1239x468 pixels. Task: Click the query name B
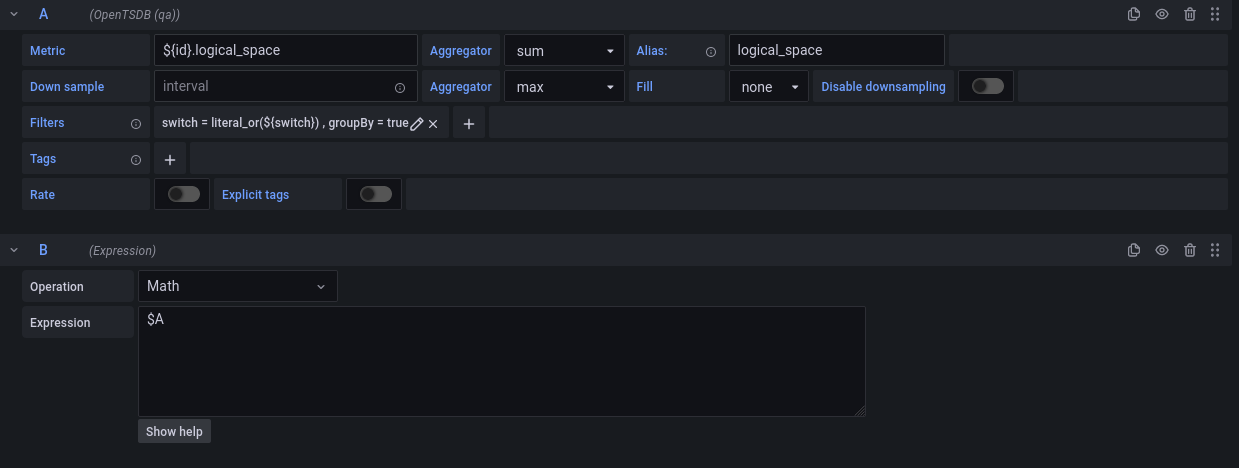click(x=44, y=250)
